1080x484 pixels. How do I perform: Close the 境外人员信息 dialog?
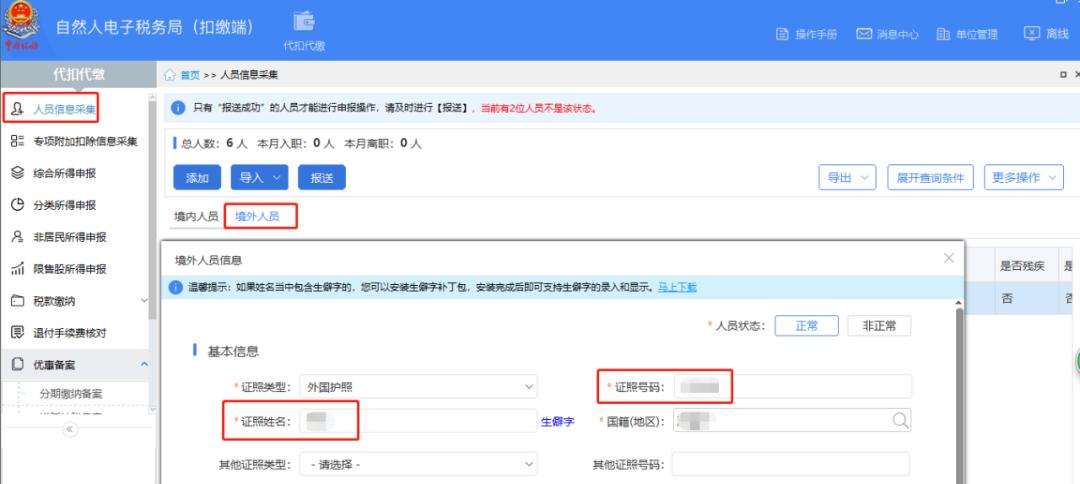949,258
